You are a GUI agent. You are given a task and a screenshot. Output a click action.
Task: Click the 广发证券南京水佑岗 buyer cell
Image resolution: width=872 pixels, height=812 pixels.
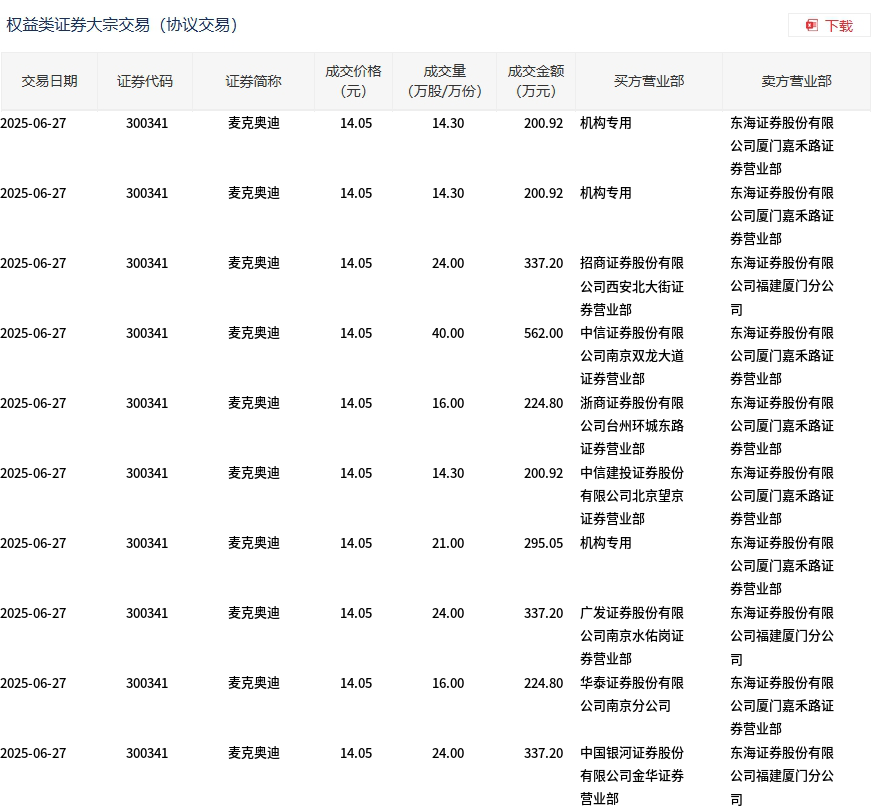point(632,636)
